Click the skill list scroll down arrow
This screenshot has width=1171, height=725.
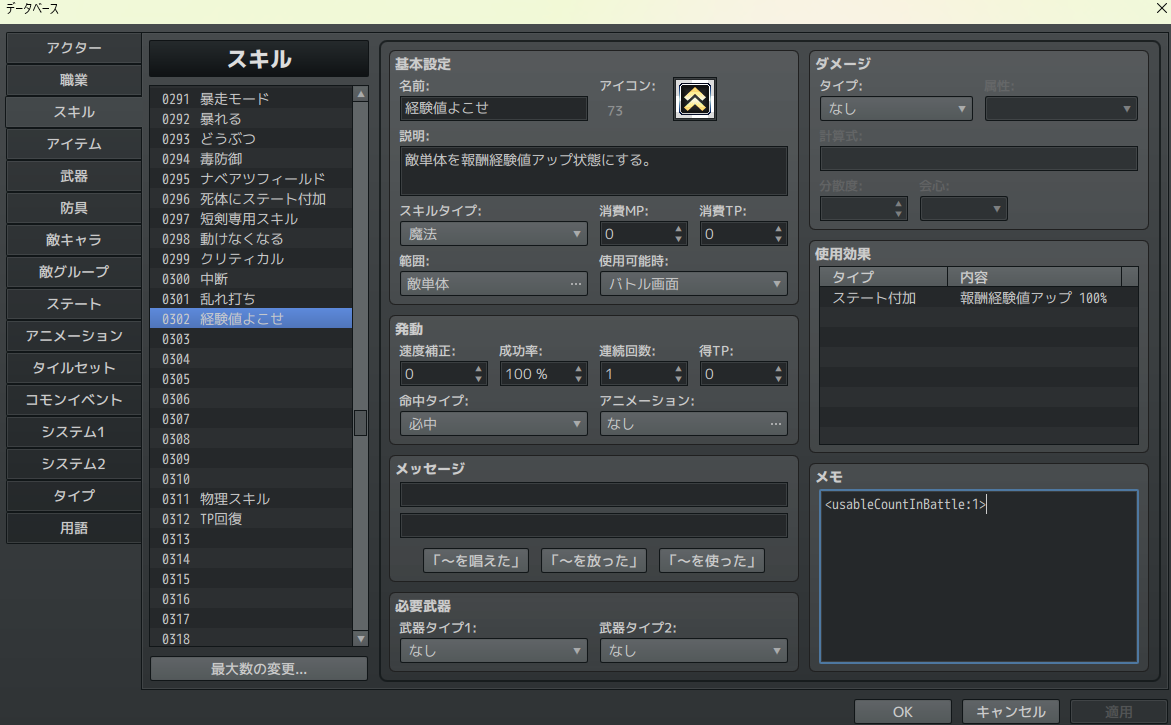(361, 638)
